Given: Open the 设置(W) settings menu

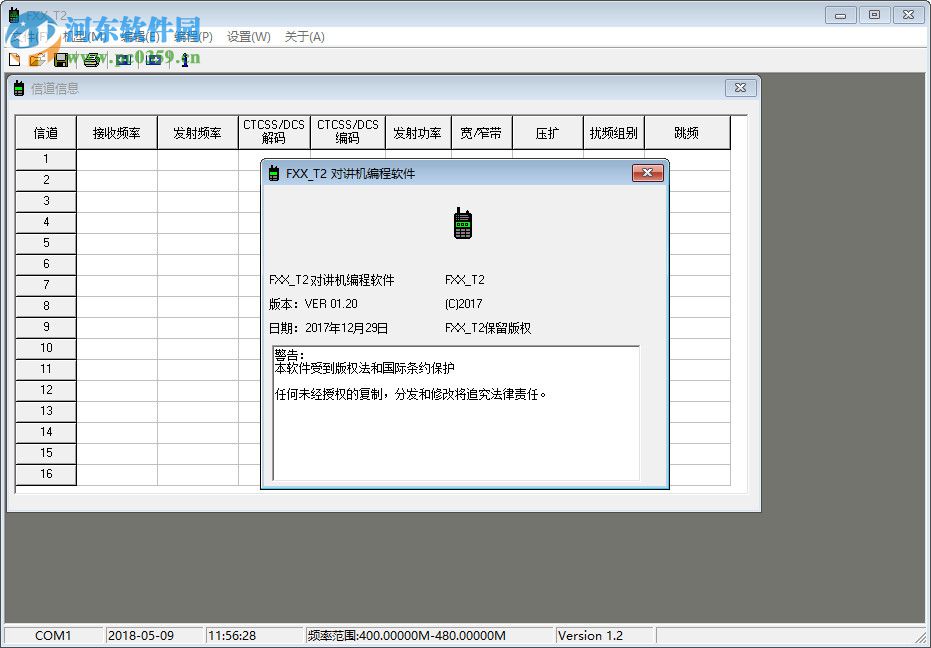Looking at the screenshot, I should (246, 37).
